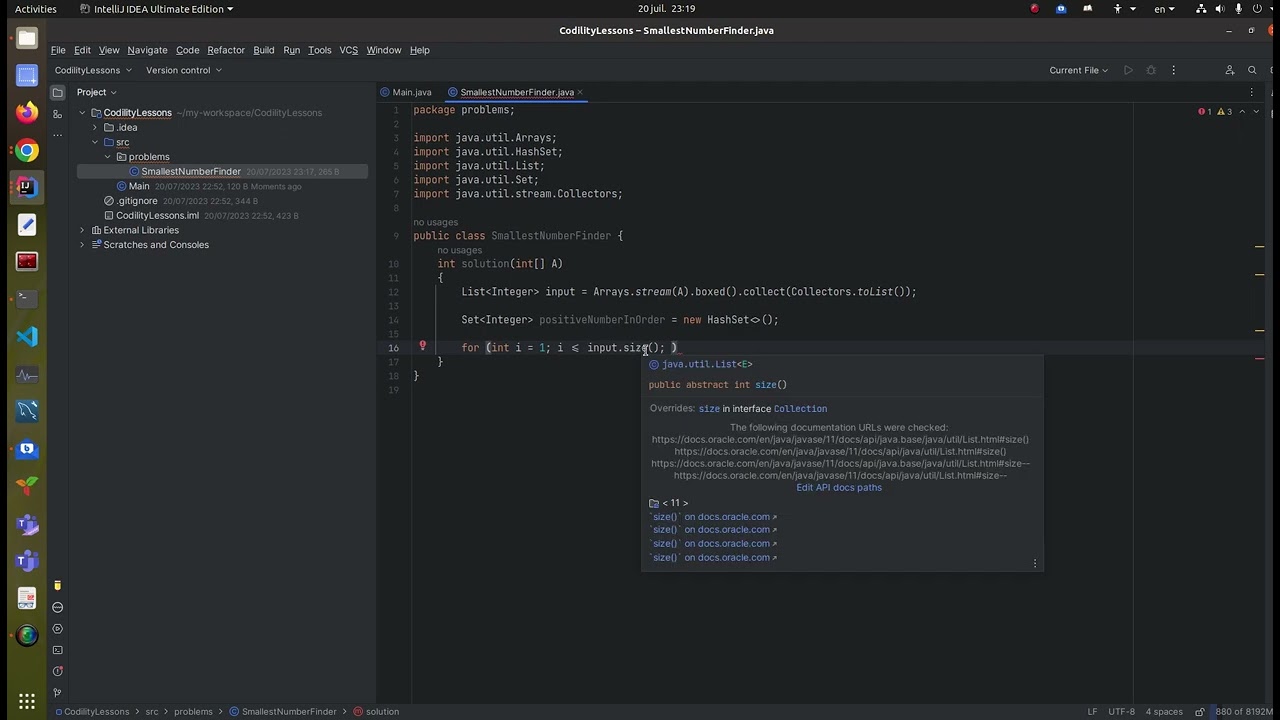This screenshot has width=1280, height=720.
Task: Open the Terminal tool window icon
Action: pyautogui.click(x=57, y=650)
